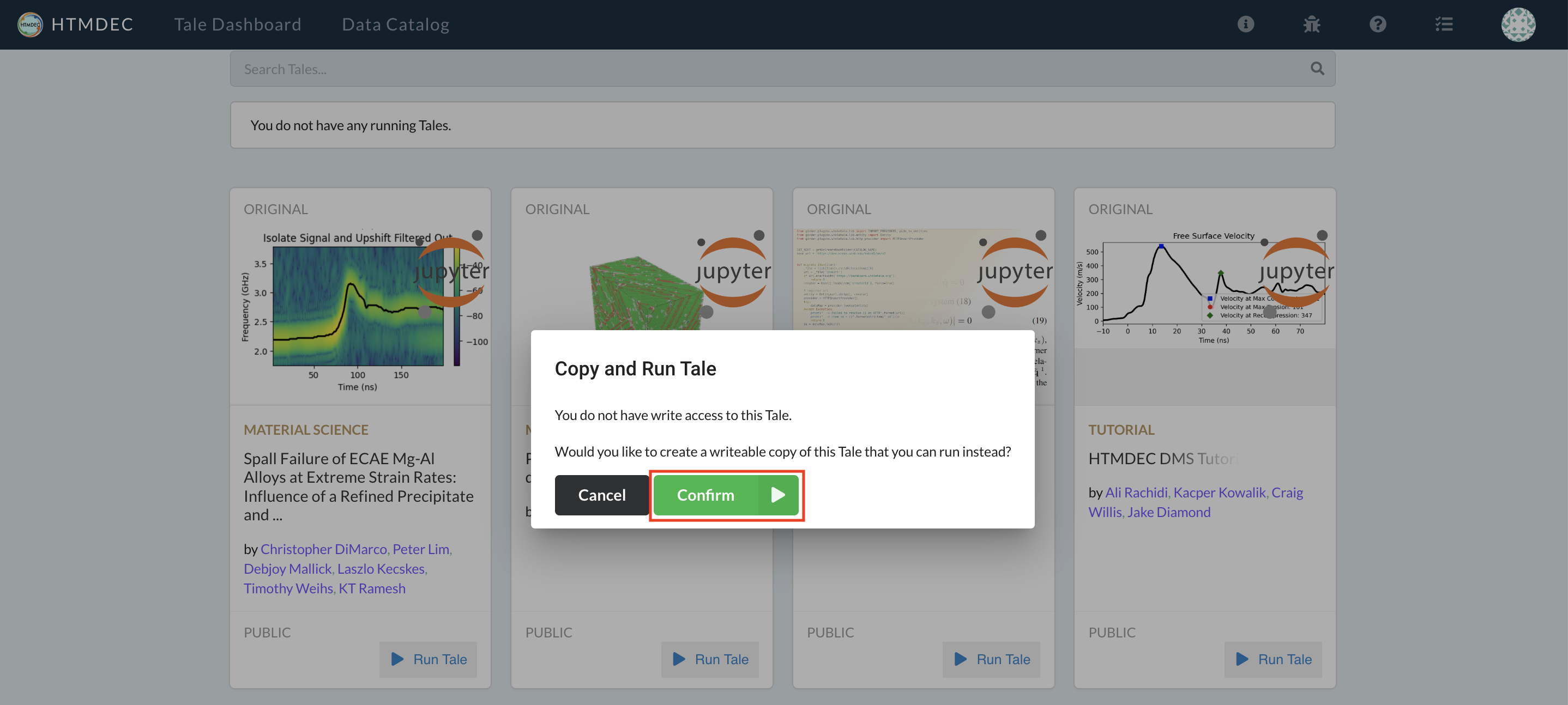The height and width of the screenshot is (705, 1568).
Task: Open author Ali Rachidi link
Action: [x=1136, y=492]
